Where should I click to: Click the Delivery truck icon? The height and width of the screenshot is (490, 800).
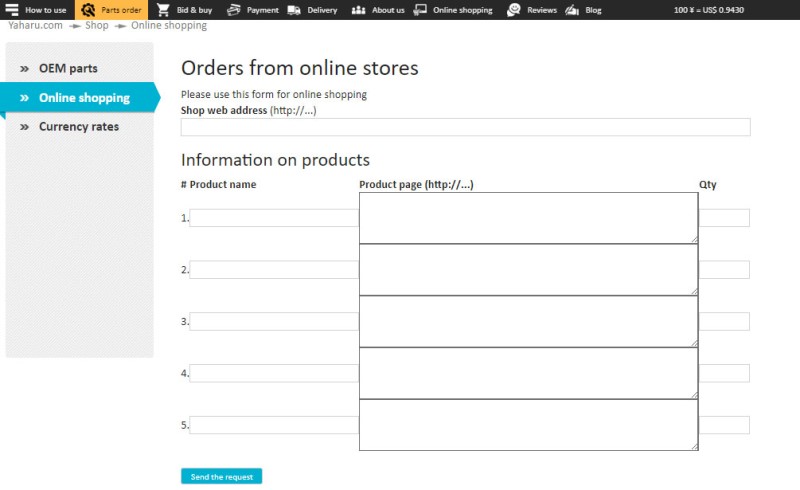[294, 10]
